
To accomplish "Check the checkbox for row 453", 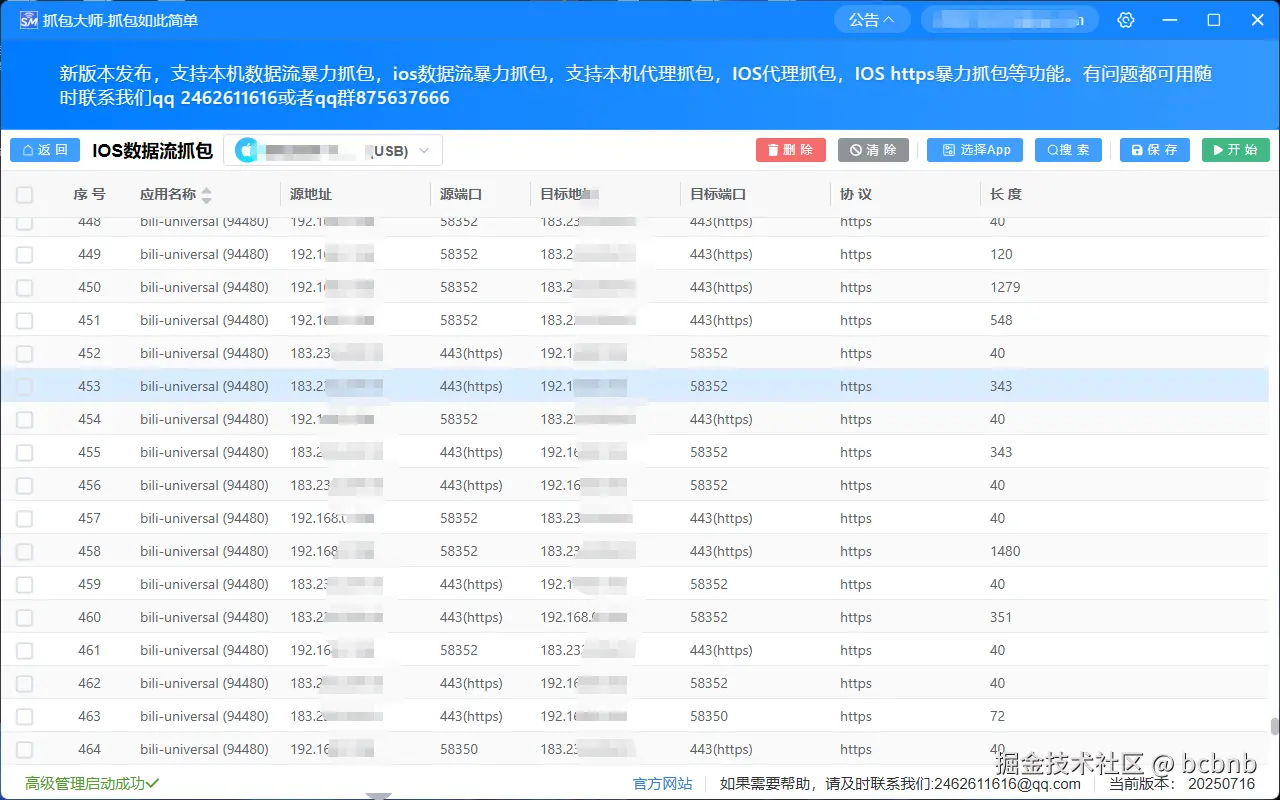I will (x=24, y=386).
